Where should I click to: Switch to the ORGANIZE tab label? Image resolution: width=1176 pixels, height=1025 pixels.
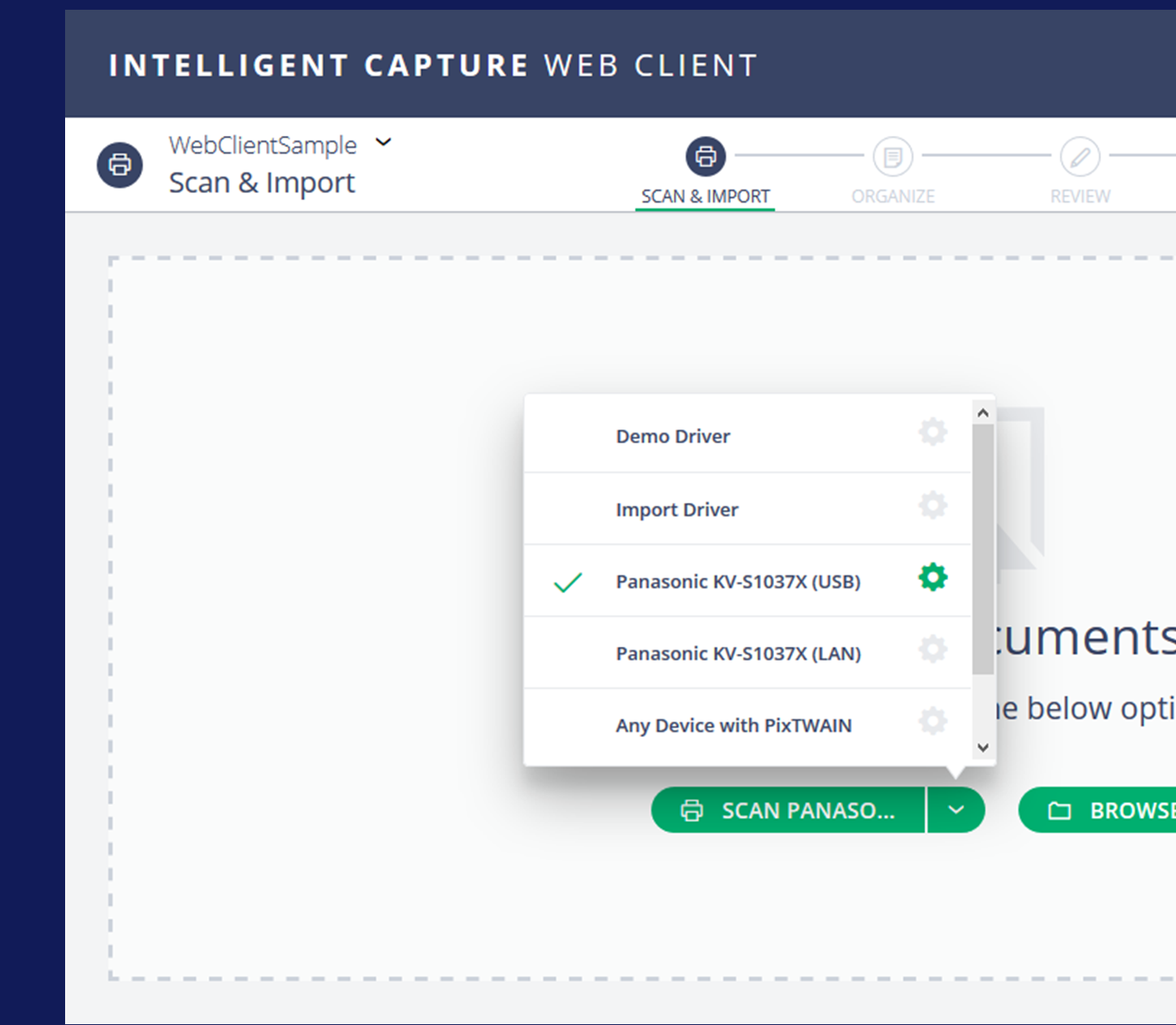893,196
